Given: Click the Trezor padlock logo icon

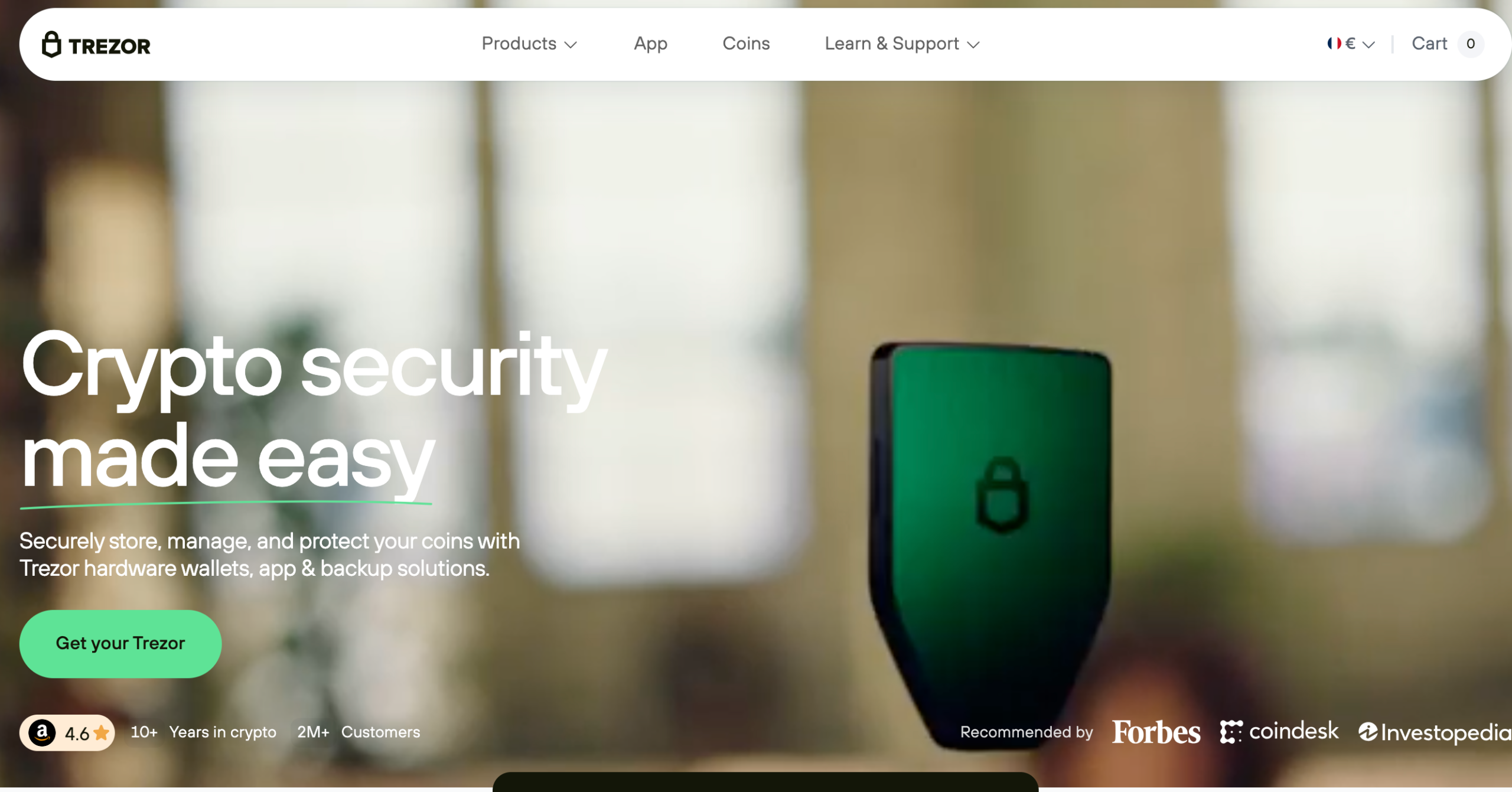Looking at the screenshot, I should point(51,44).
